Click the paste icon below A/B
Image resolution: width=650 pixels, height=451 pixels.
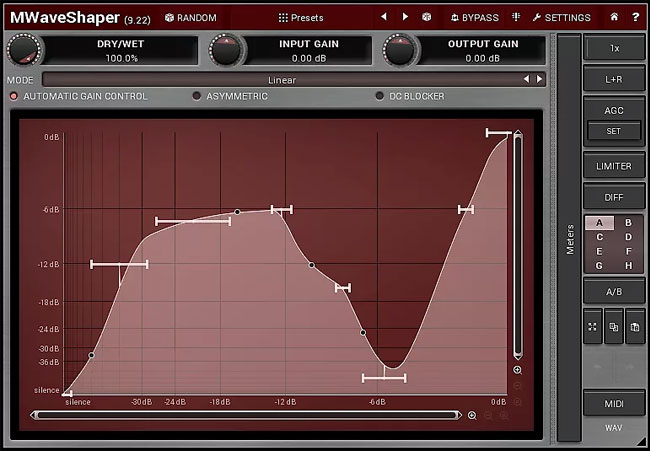click(635, 327)
